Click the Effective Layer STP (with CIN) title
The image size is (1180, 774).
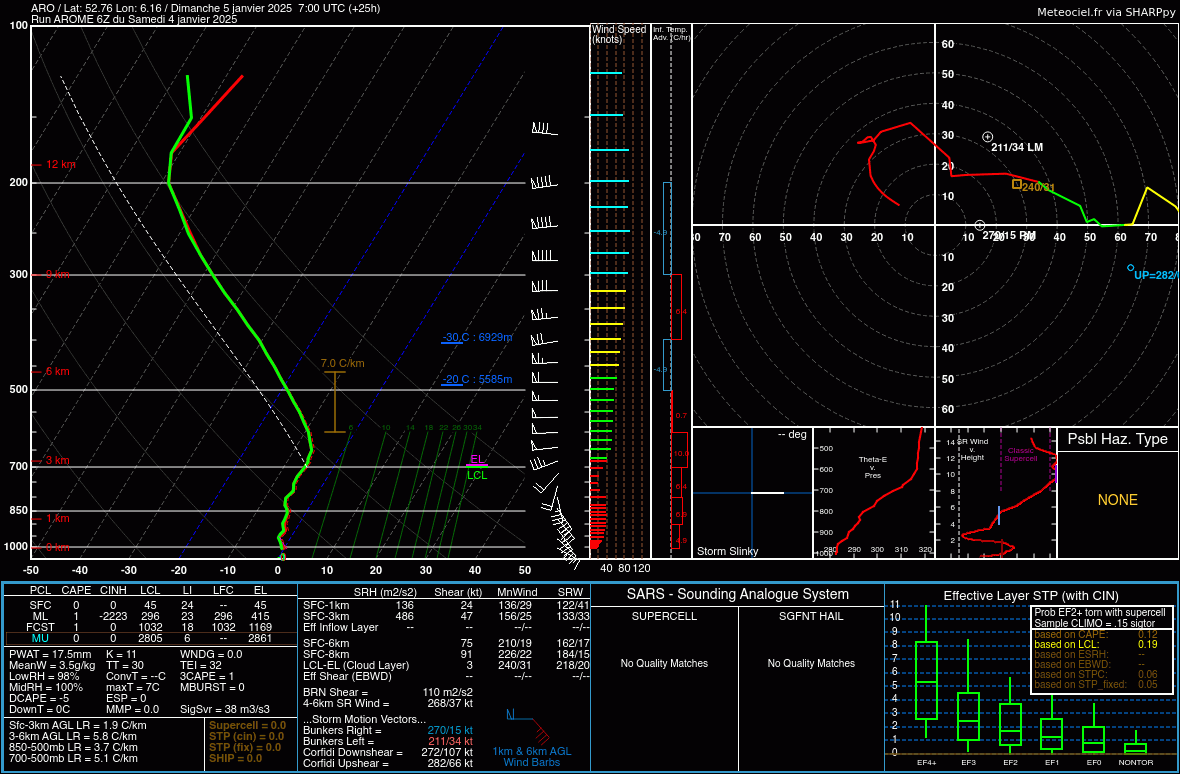(x=1030, y=596)
